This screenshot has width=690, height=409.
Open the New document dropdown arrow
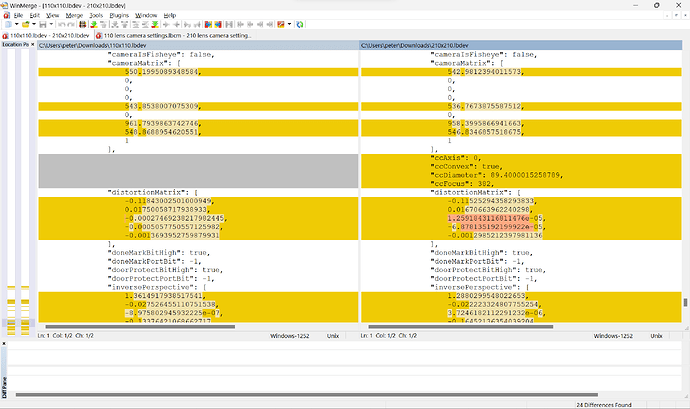(x=16, y=24)
